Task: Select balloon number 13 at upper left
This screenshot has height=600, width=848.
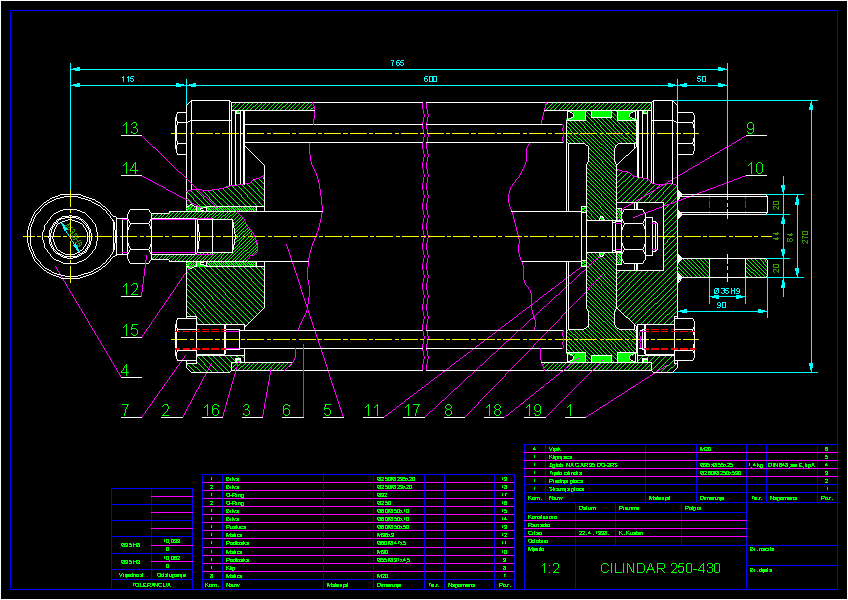Action: point(130,127)
